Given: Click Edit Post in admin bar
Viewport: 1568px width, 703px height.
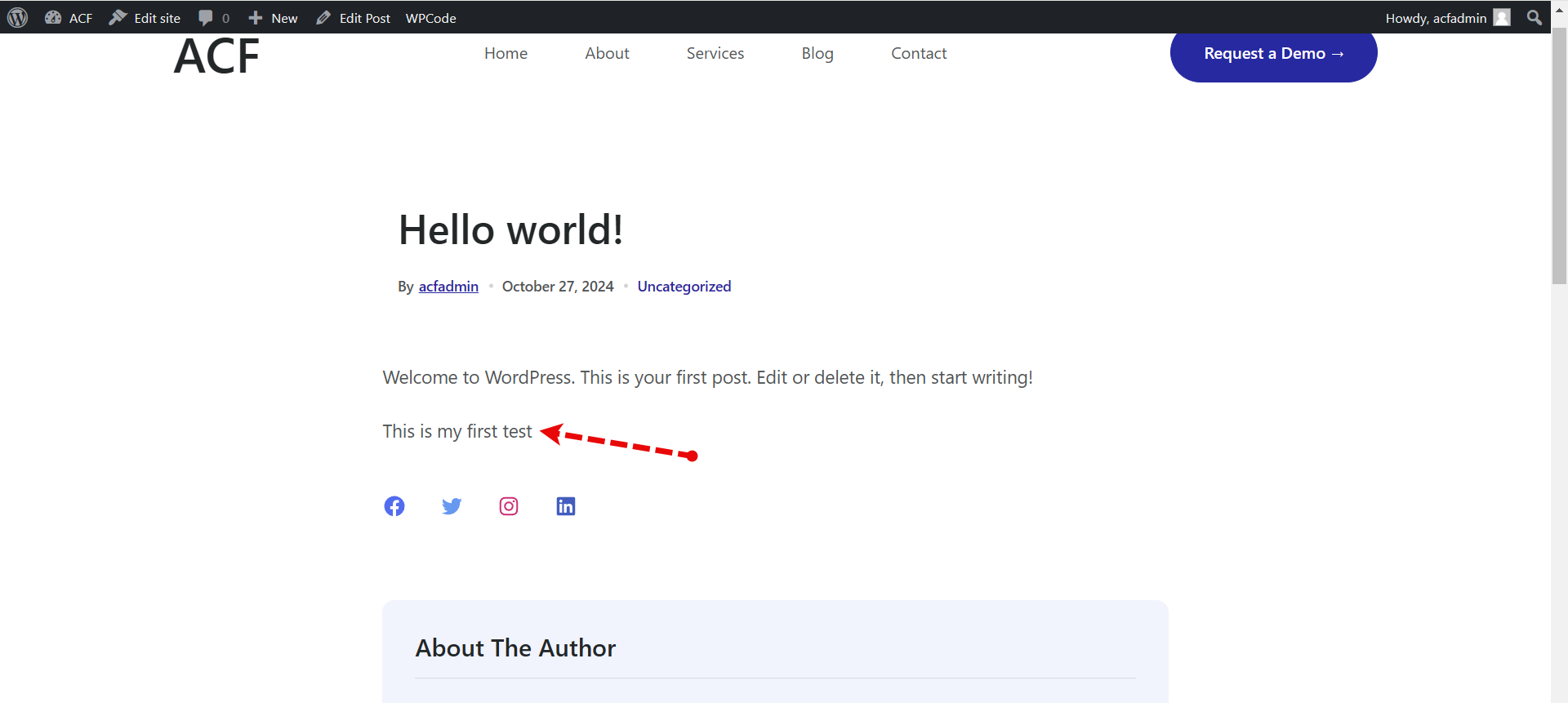Looking at the screenshot, I should click(x=353, y=18).
